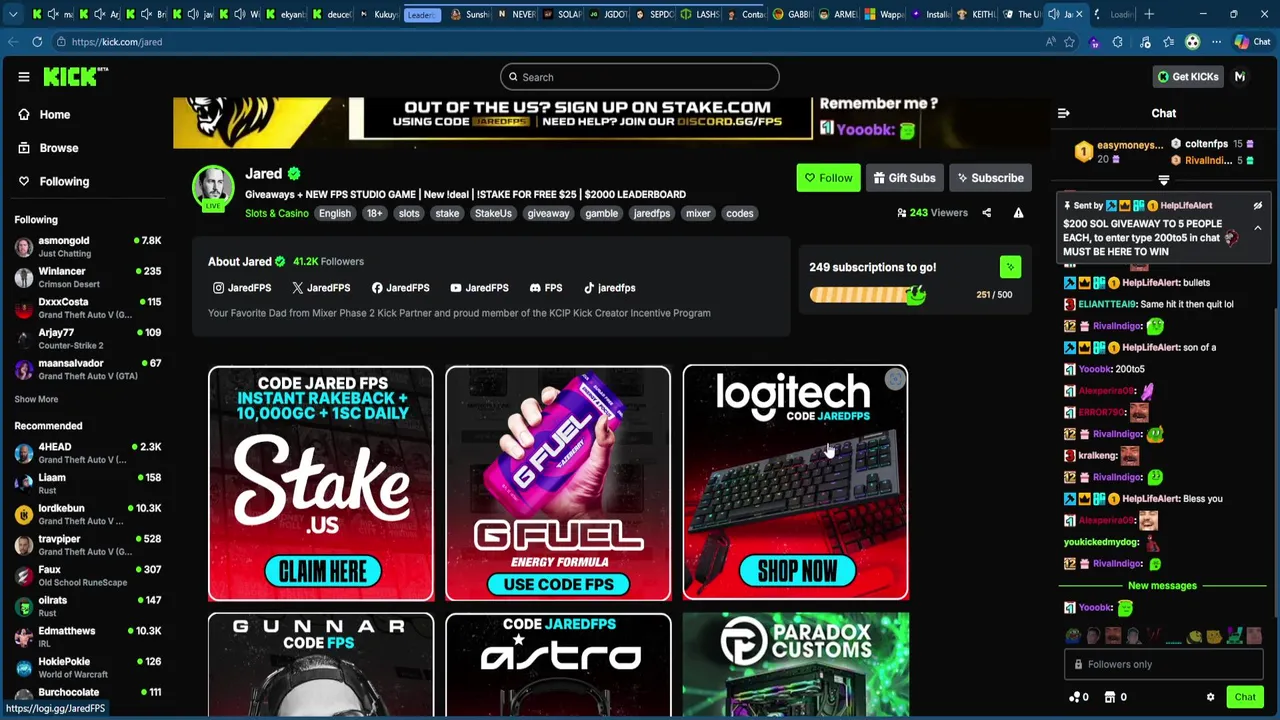This screenshot has width=1280, height=720.
Task: Open the Astro Code JaredFPS panel
Action: [558, 665]
